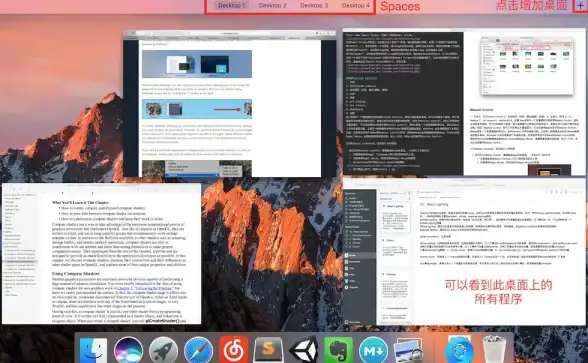
Task: Open 'Following the Pipeline' link in document
Action: (x=153, y=288)
